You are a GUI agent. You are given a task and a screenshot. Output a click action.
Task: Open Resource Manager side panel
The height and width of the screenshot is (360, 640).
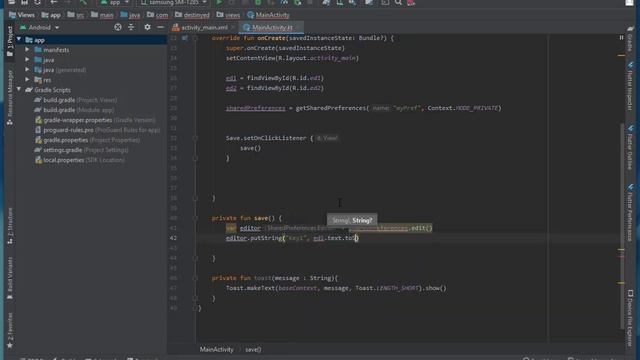coord(10,97)
